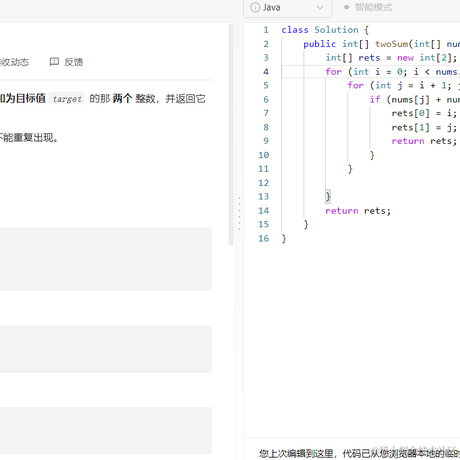Click the third gray example block
The image size is (460, 460).
tap(106, 430)
